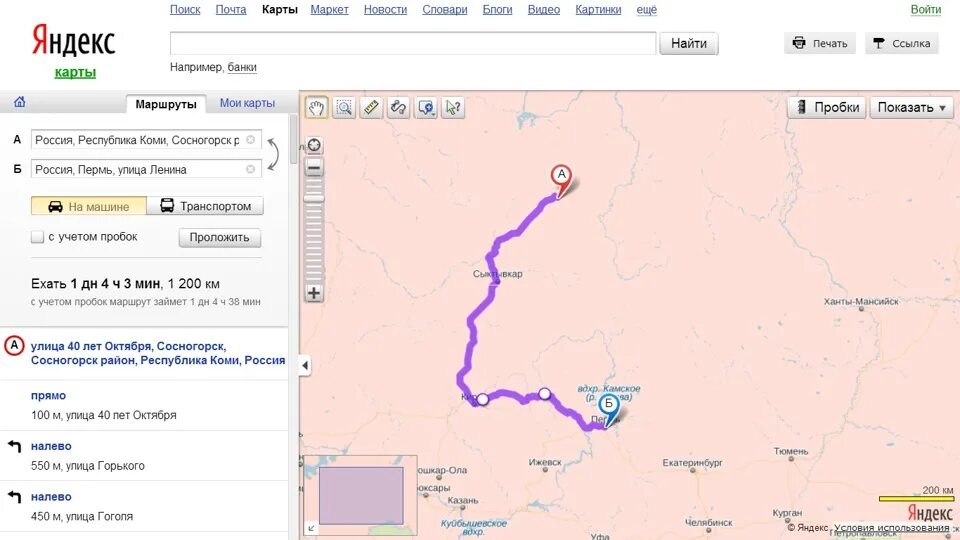960x540 pixels.
Task: Click the overview mini-map thumbnail
Action: click(x=361, y=495)
